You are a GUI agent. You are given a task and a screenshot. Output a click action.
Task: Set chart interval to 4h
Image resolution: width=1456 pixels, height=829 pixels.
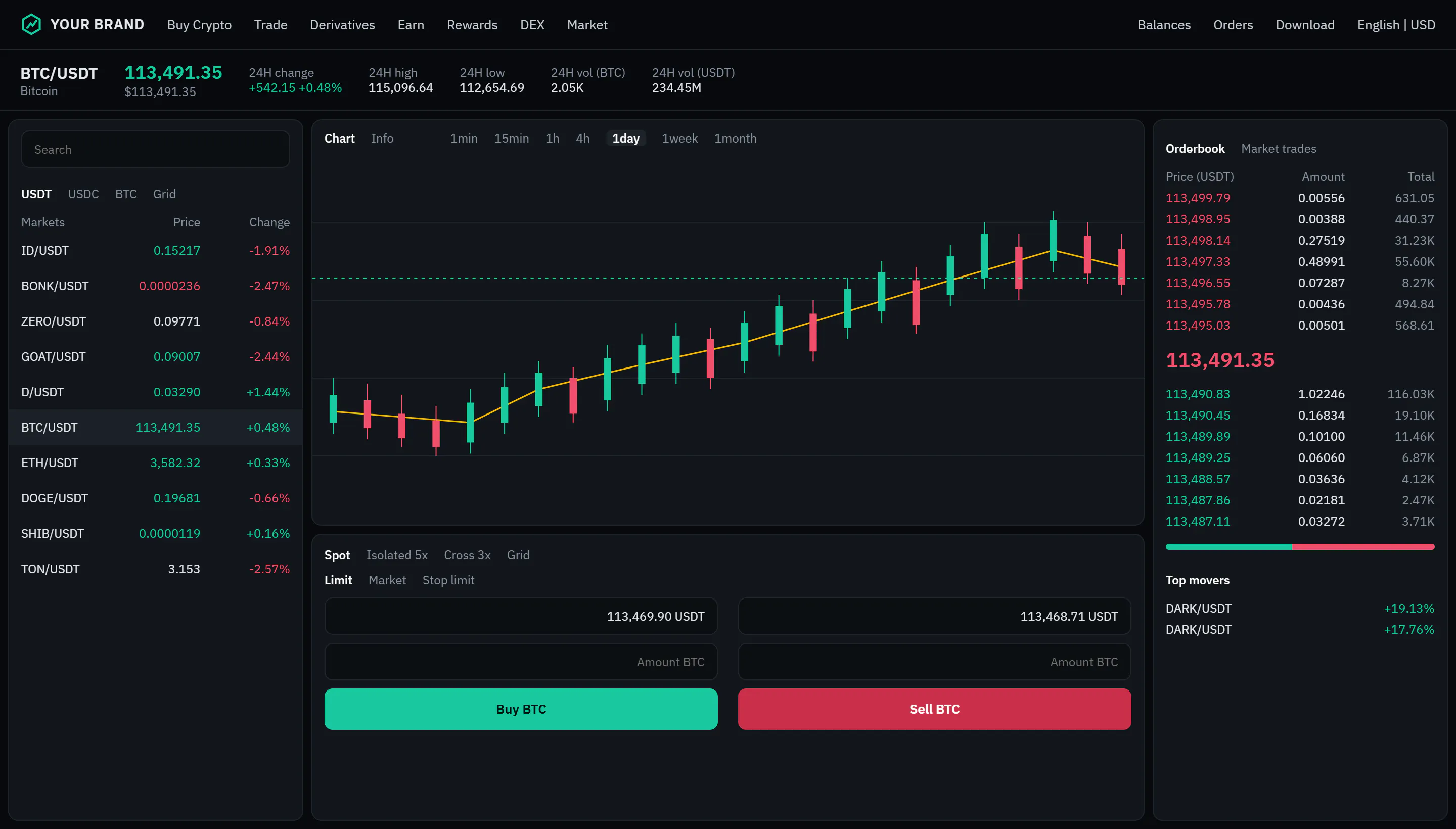click(582, 139)
